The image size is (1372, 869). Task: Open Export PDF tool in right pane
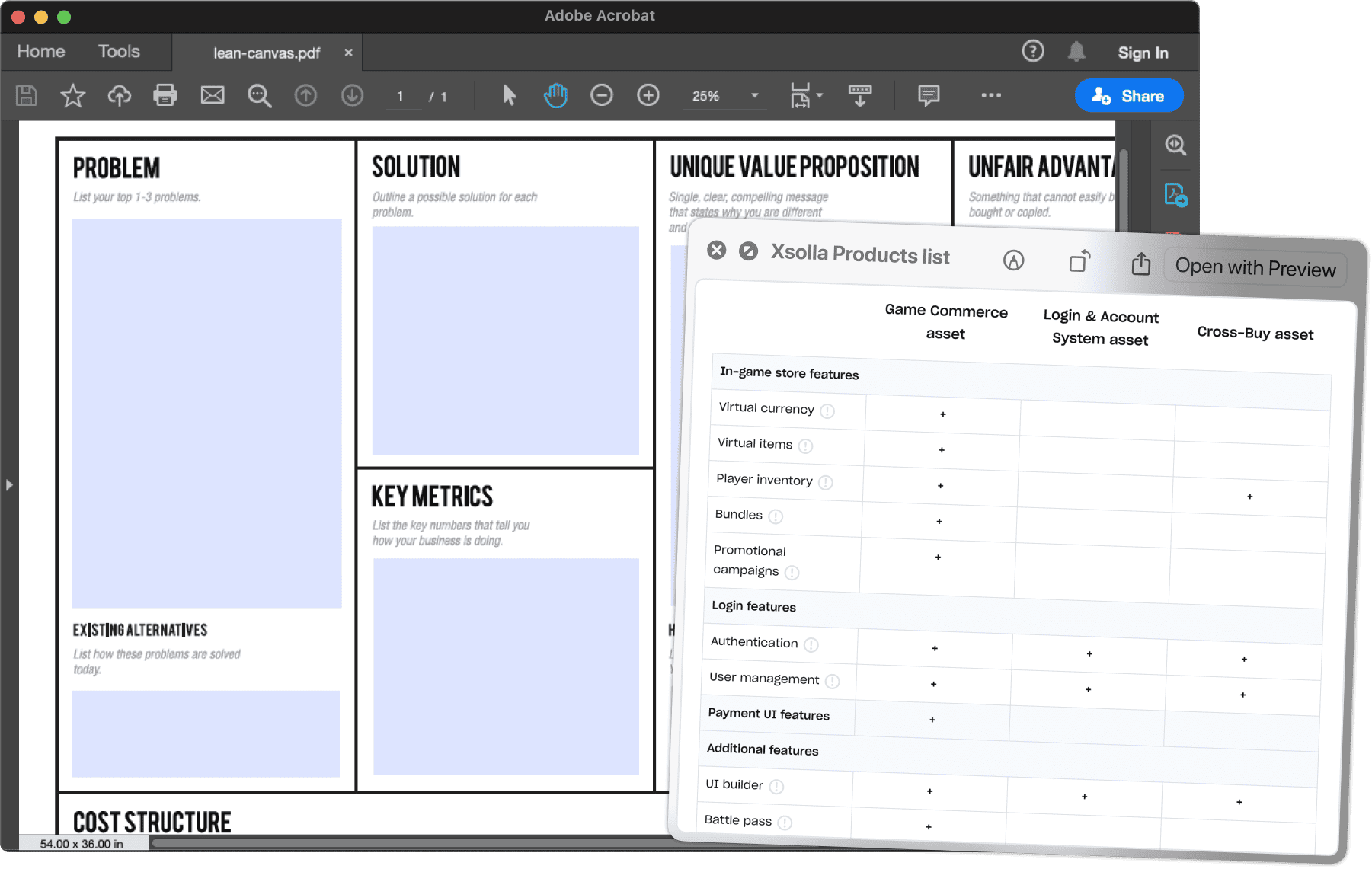tap(1176, 194)
